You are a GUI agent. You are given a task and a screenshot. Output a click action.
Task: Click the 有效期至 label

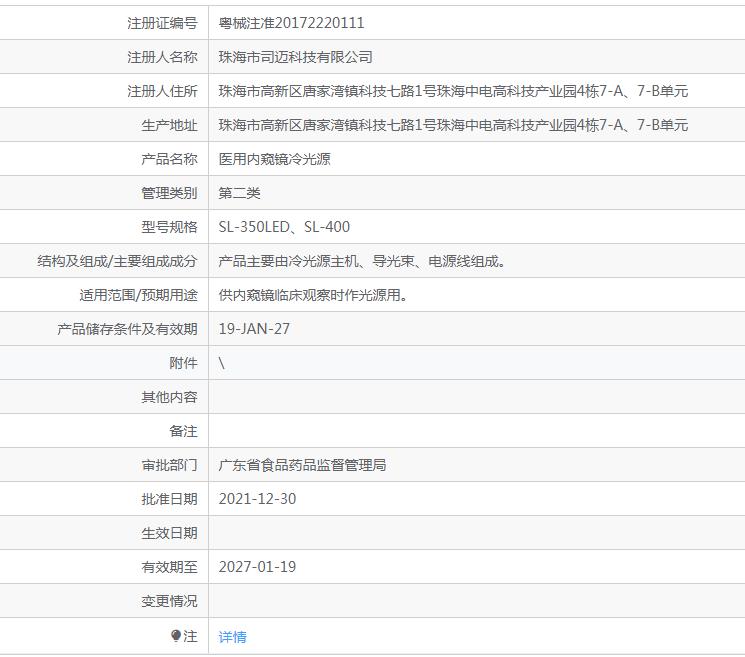click(x=169, y=567)
